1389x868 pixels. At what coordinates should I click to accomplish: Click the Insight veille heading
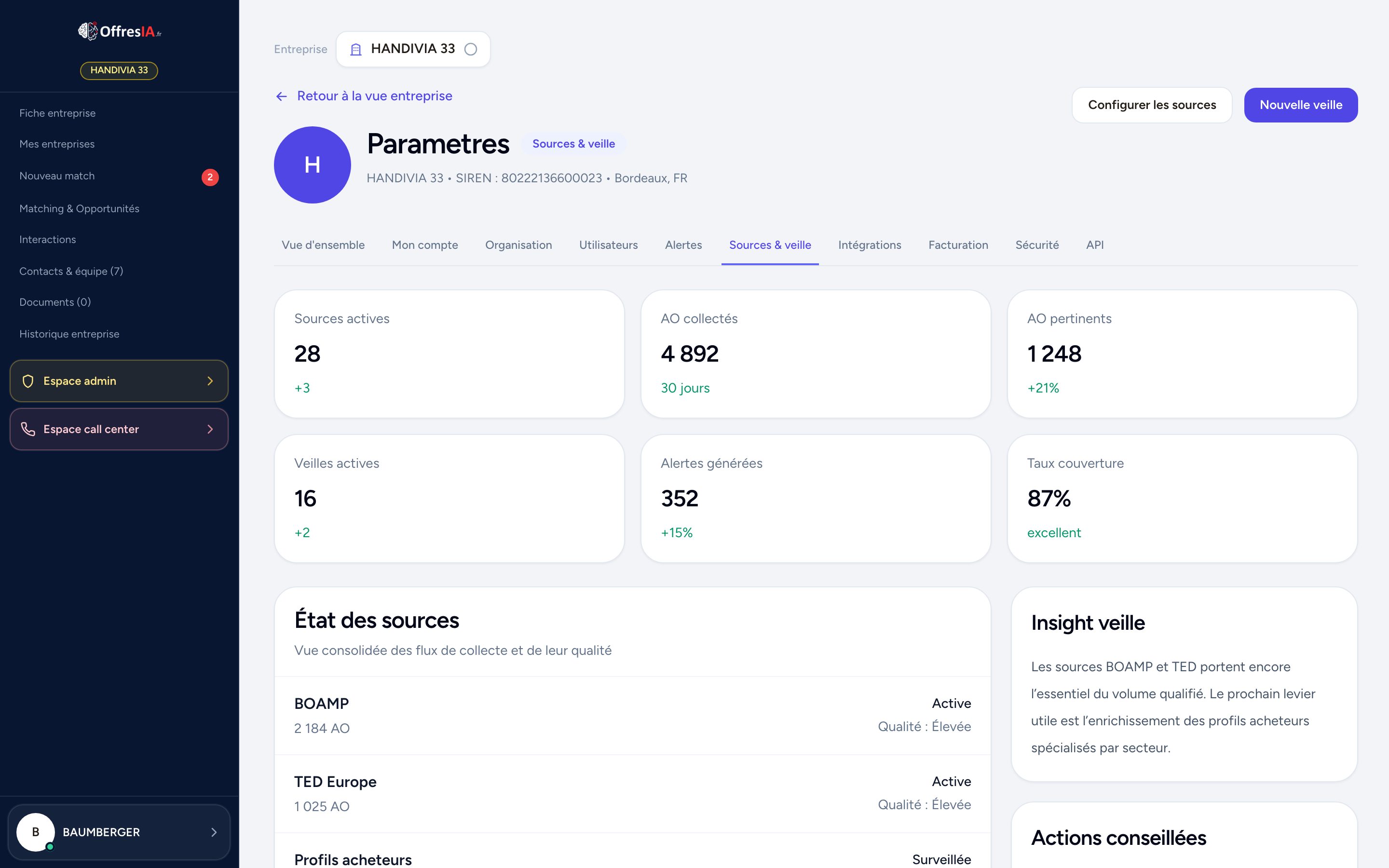coord(1088,624)
